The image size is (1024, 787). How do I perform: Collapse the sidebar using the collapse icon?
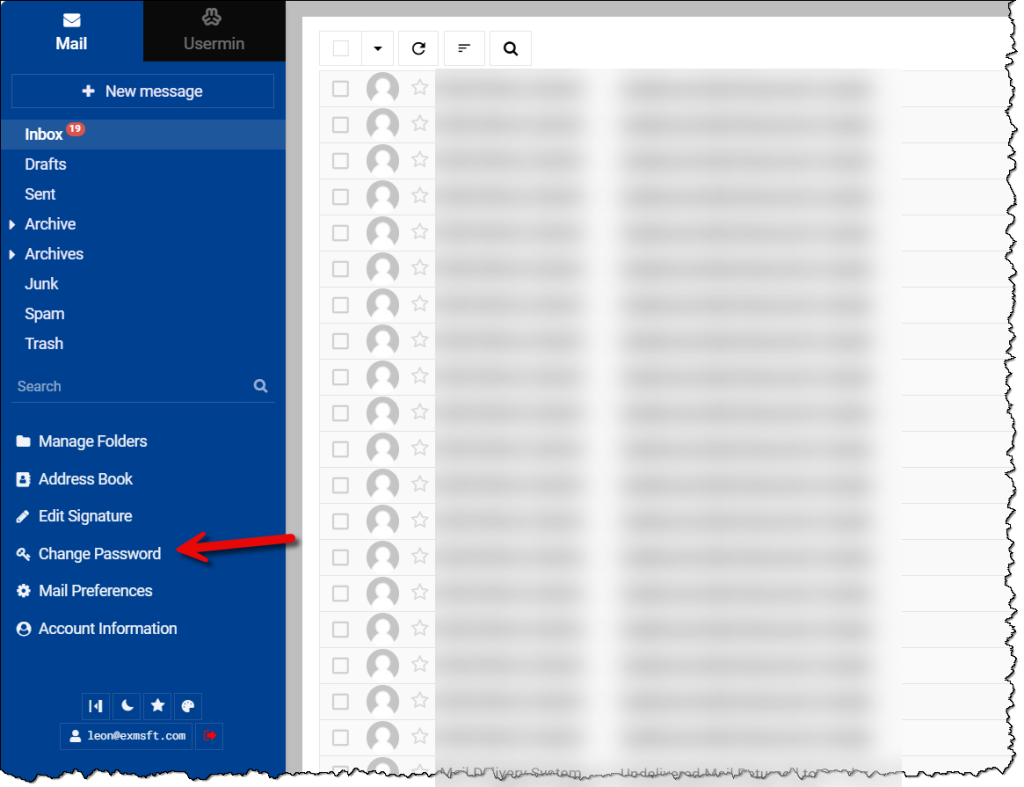click(95, 706)
